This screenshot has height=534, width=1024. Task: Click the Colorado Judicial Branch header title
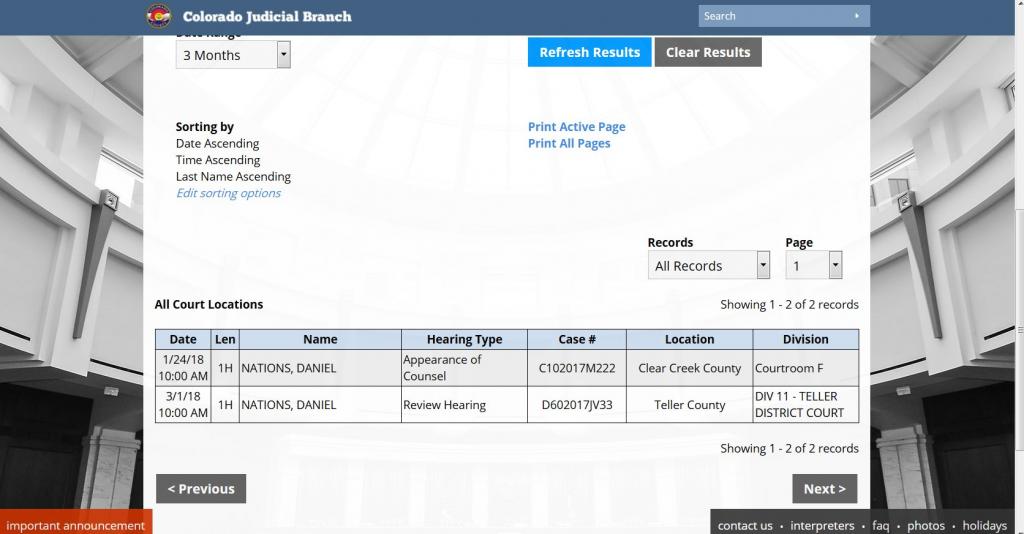coord(267,17)
